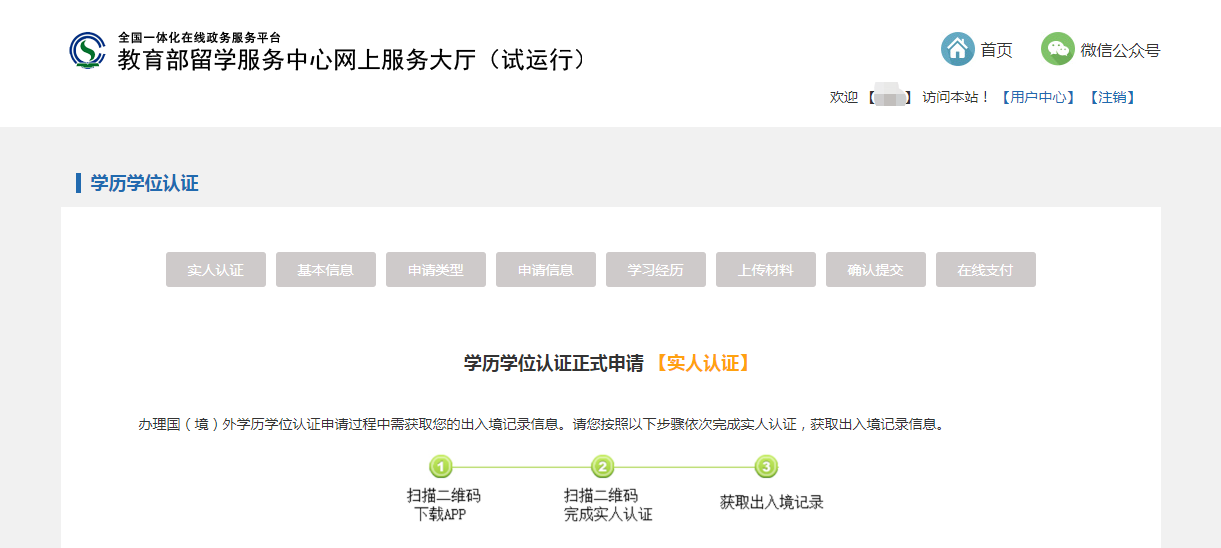Click step 3 green circle marker
The height and width of the screenshot is (548, 1221).
pos(765,467)
